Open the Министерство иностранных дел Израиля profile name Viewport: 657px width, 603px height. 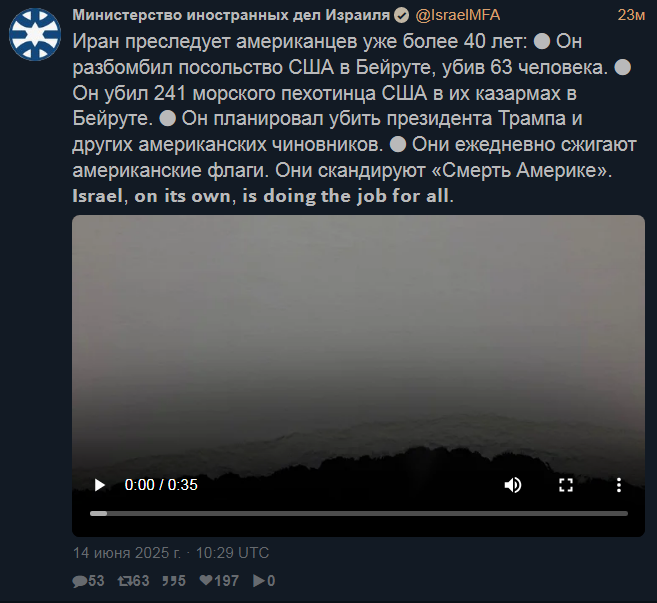231,15
